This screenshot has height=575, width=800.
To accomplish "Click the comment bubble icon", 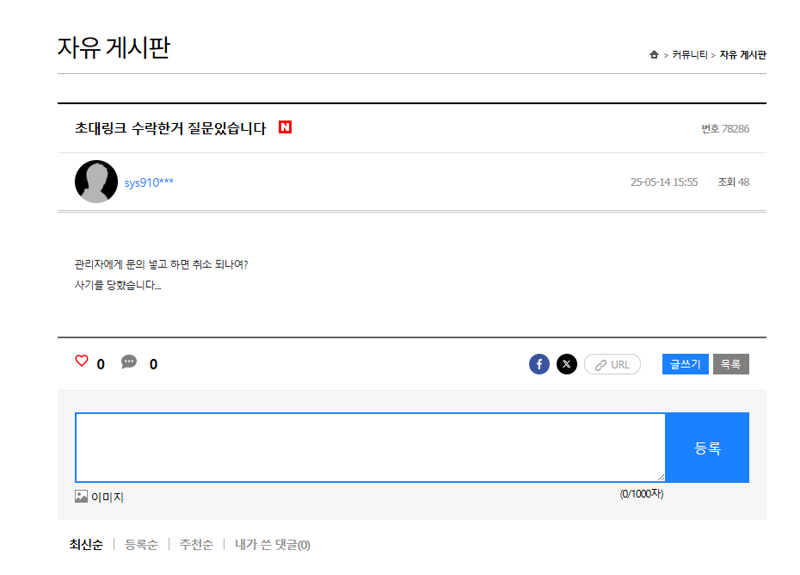I will pos(129,362).
